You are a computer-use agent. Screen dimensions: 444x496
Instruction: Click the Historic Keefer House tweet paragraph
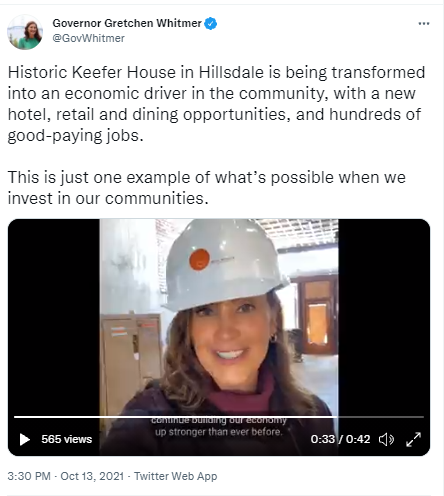(216, 104)
